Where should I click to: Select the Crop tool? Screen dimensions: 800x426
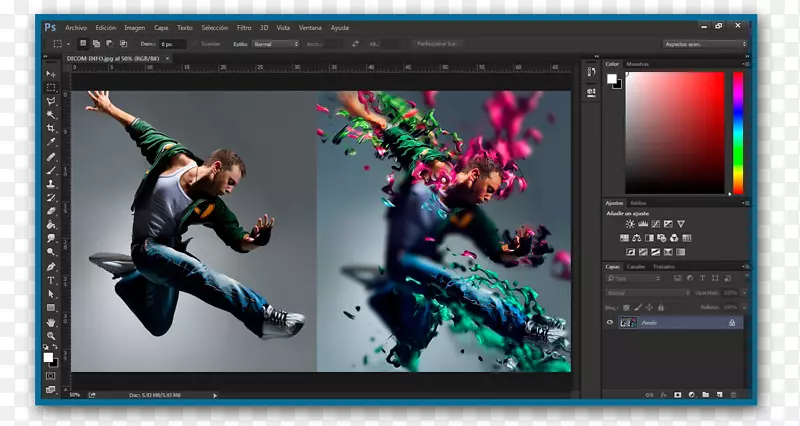point(51,128)
